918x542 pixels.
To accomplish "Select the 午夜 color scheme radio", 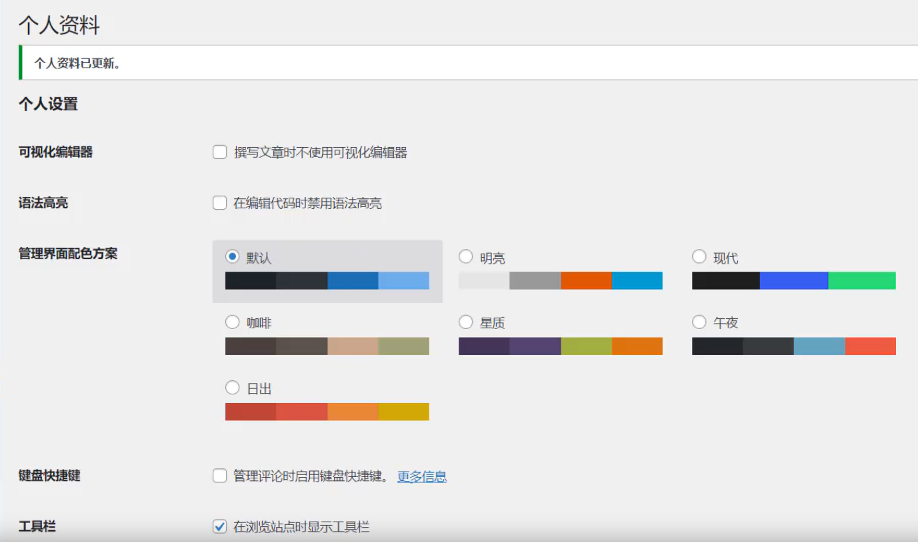I will [x=699, y=322].
